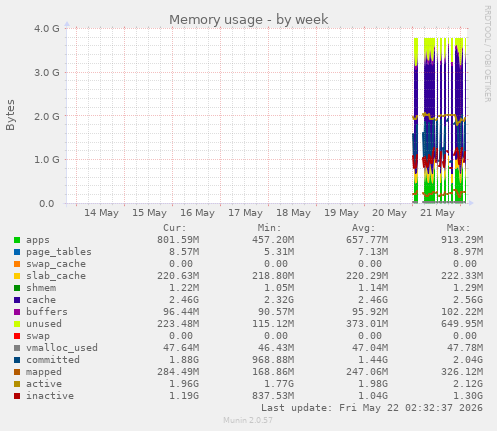497x431 pixels.
Task: Click the olive active legend swatch
Action: pyautogui.click(x=17, y=384)
